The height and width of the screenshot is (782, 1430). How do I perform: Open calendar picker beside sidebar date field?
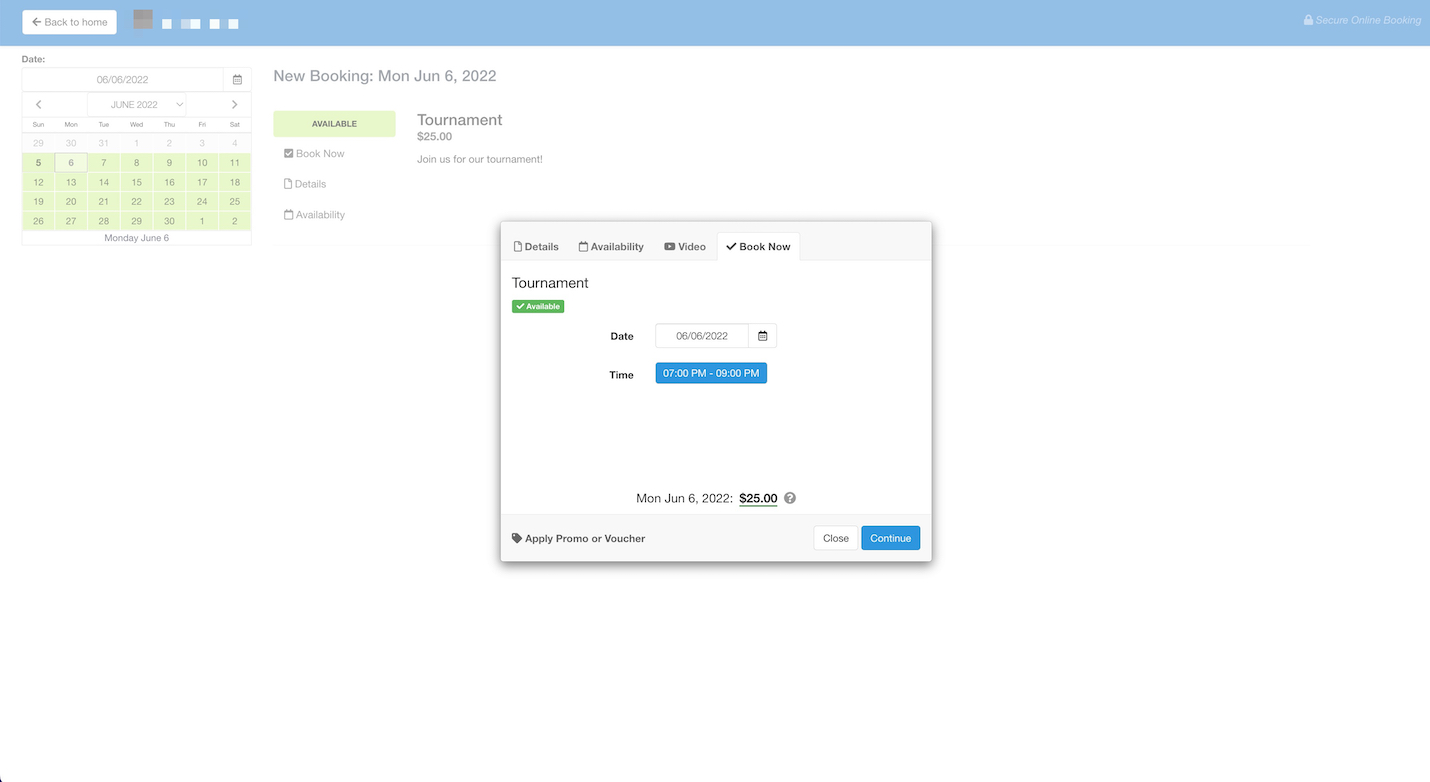(x=237, y=80)
